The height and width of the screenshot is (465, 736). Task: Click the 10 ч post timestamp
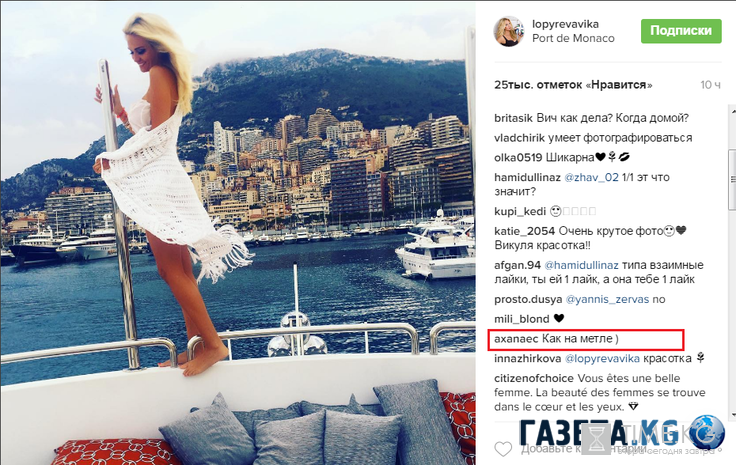[710, 85]
